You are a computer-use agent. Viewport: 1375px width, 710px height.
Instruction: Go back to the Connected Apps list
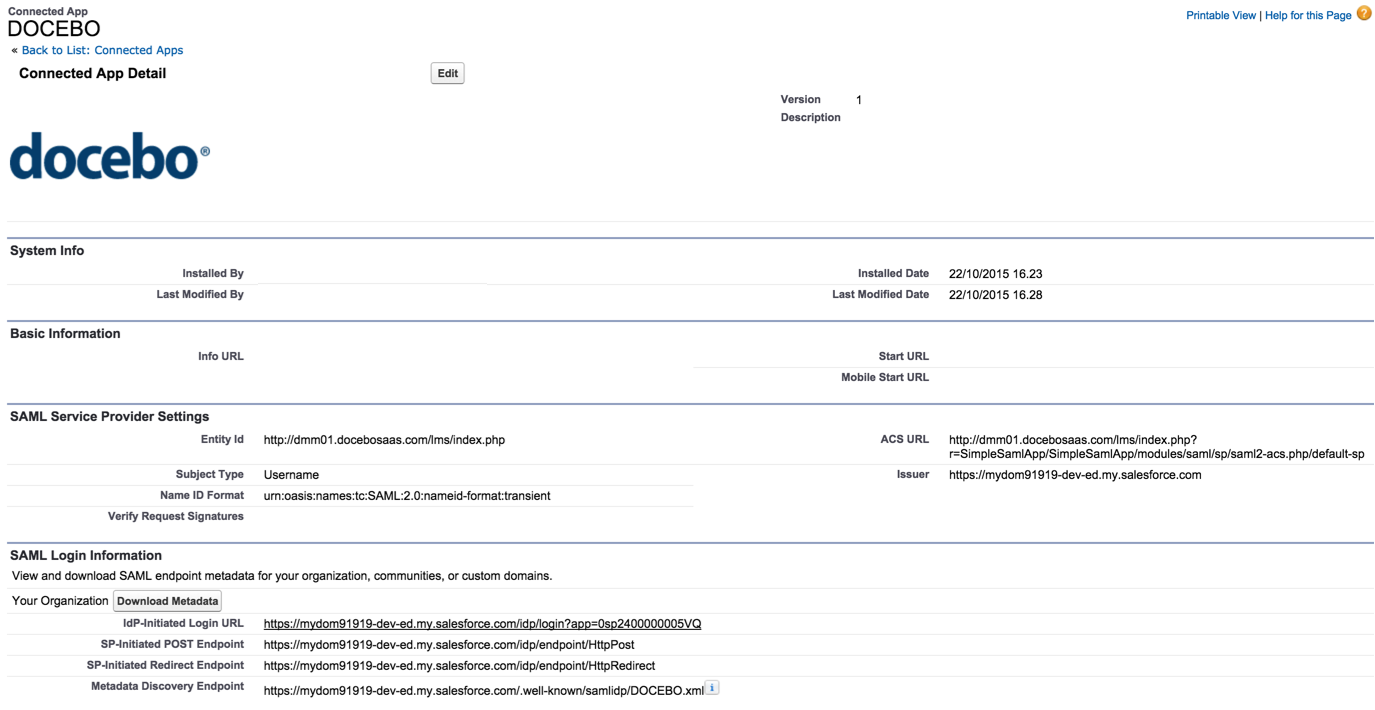pos(102,50)
